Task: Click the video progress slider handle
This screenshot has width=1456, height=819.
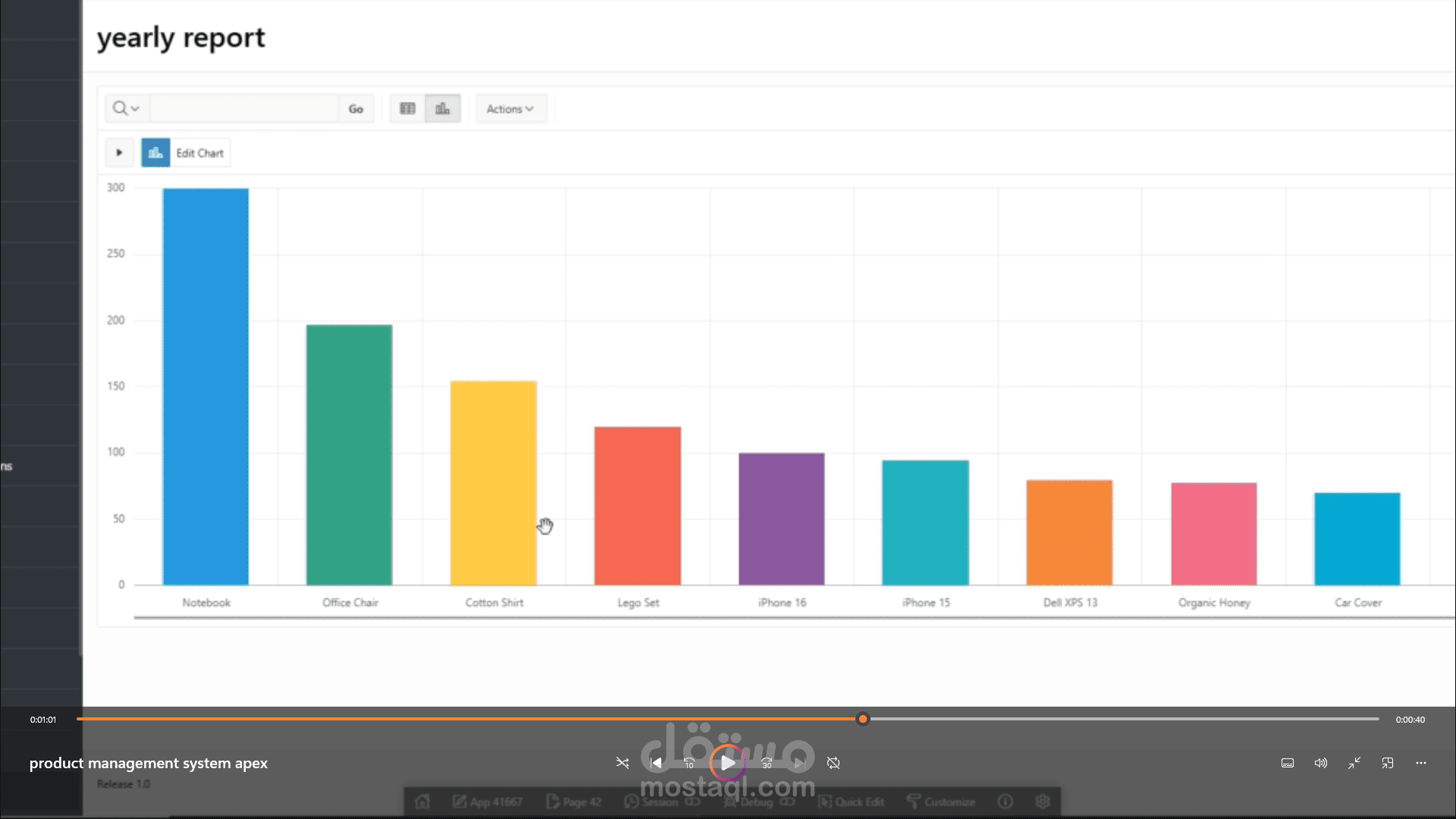Action: 863,719
